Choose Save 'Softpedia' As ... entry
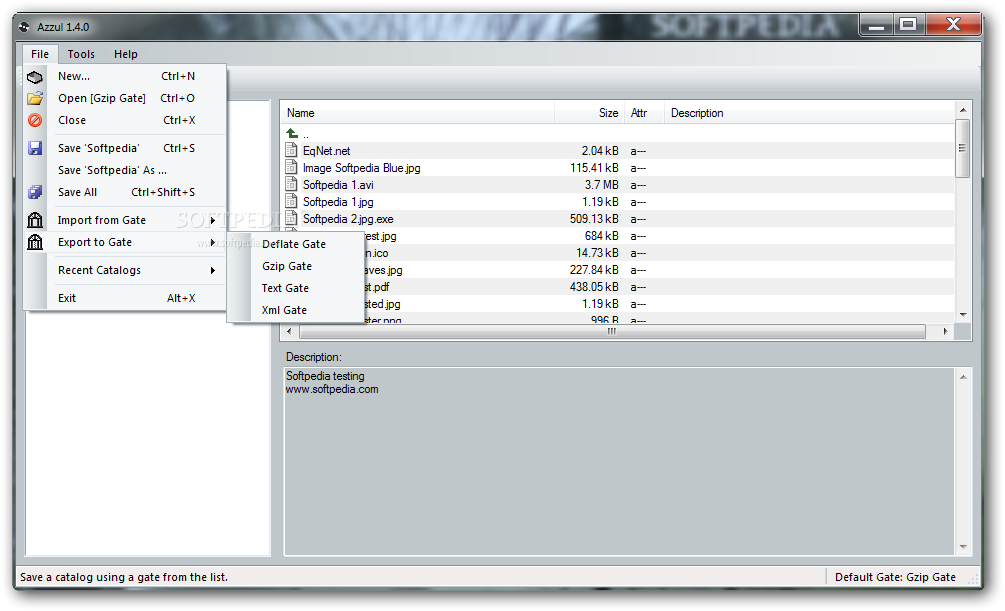 click(125, 170)
